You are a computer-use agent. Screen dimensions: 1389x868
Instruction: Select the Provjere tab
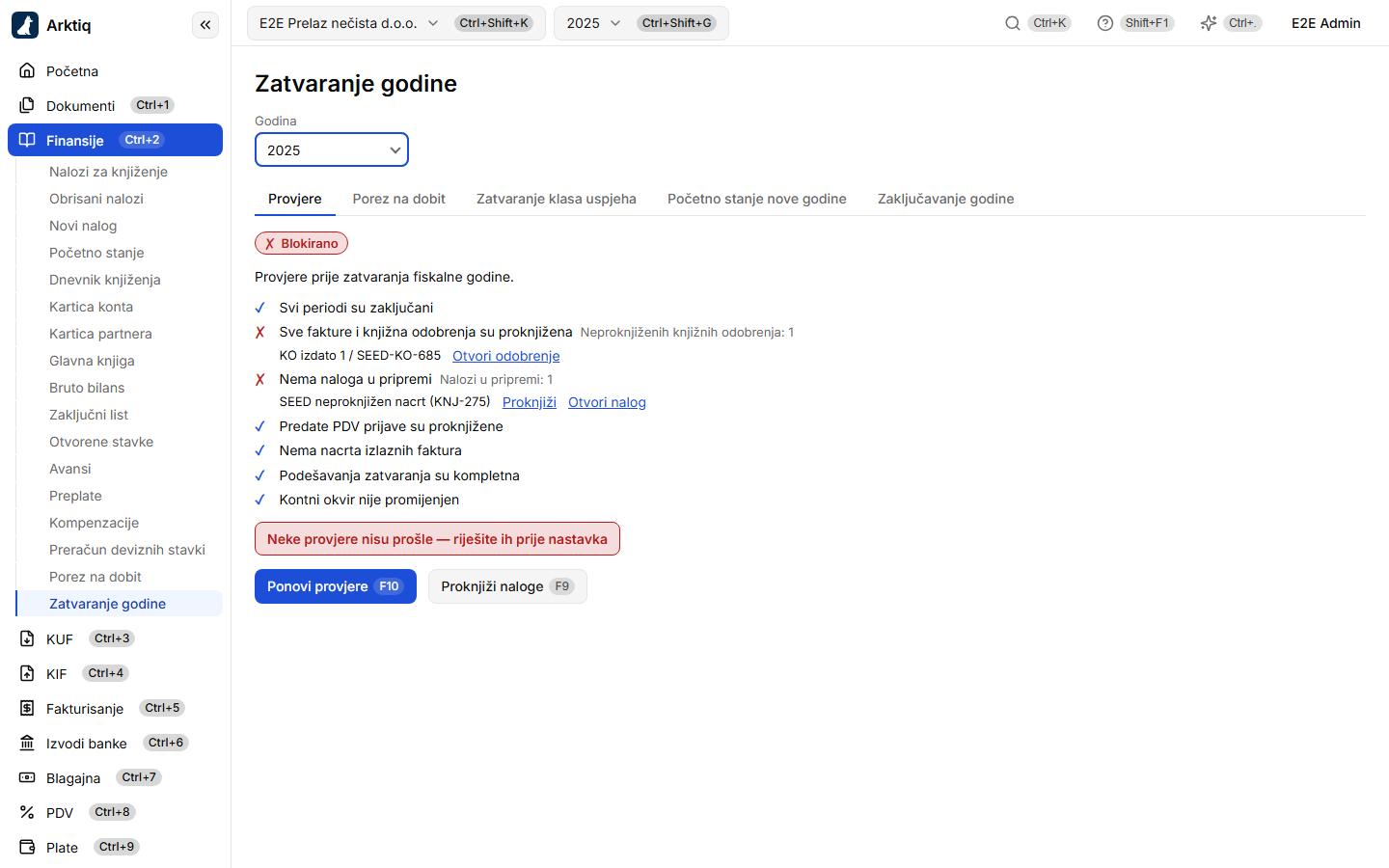click(x=295, y=199)
